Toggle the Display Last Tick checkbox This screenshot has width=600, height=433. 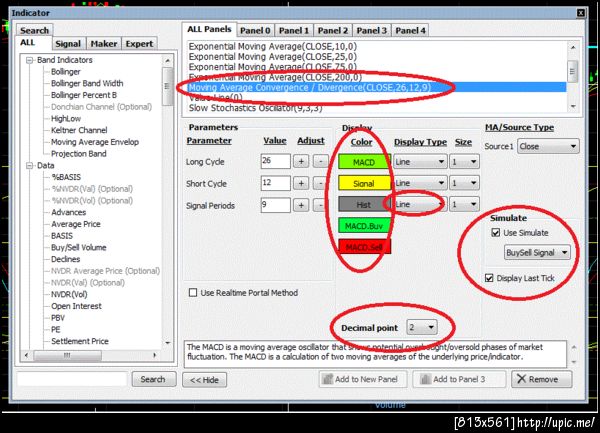[489, 278]
